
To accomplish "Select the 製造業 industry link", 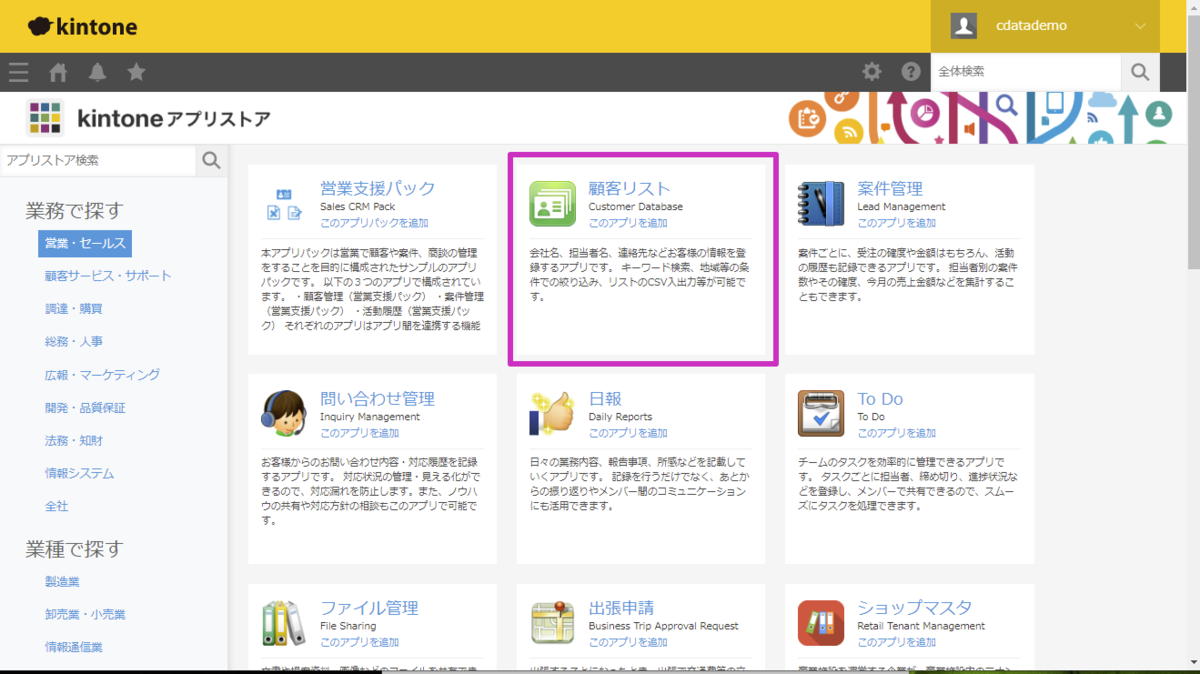I will [62, 581].
